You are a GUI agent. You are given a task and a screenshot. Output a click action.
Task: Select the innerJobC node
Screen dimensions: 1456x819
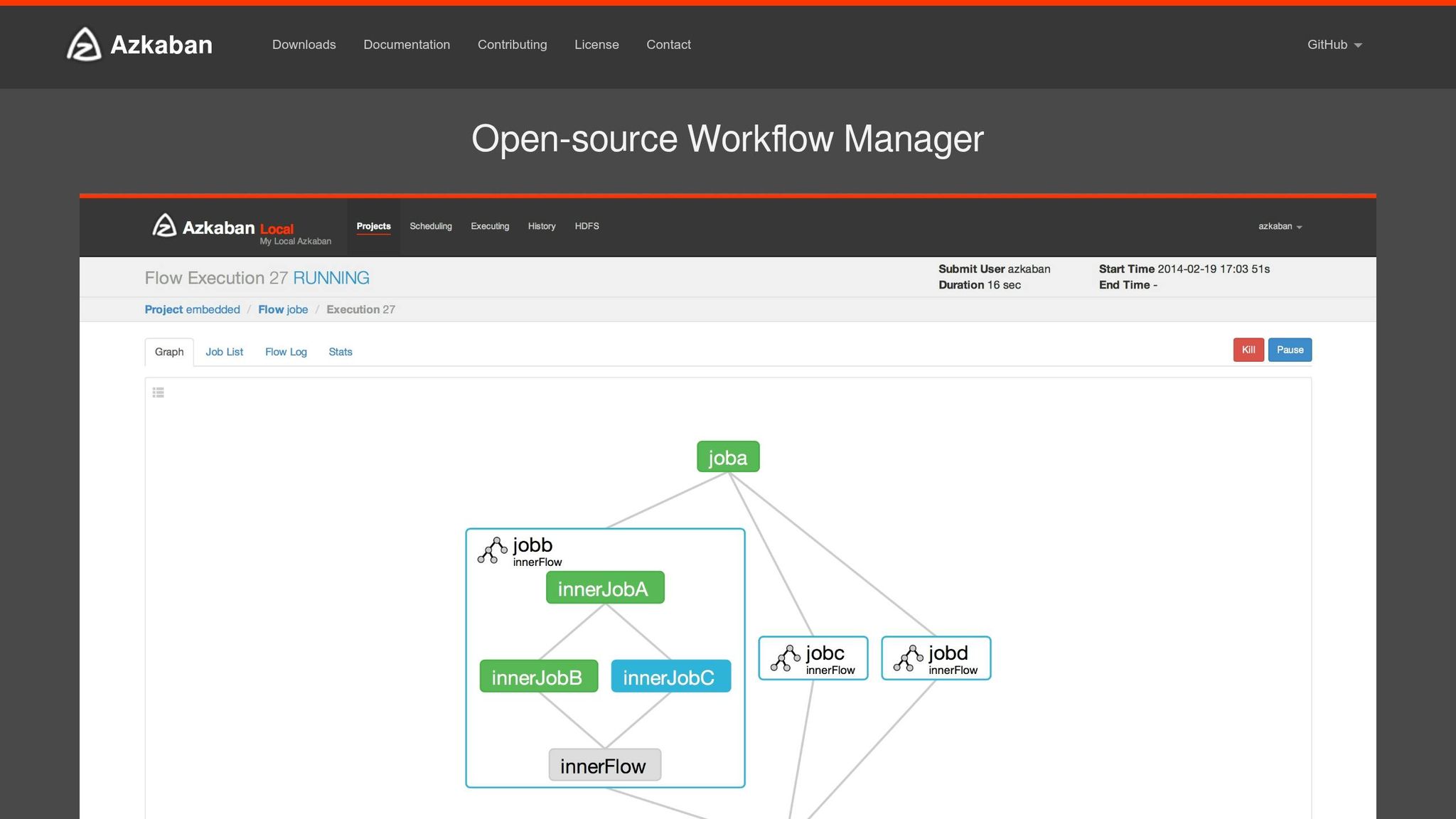click(x=671, y=676)
